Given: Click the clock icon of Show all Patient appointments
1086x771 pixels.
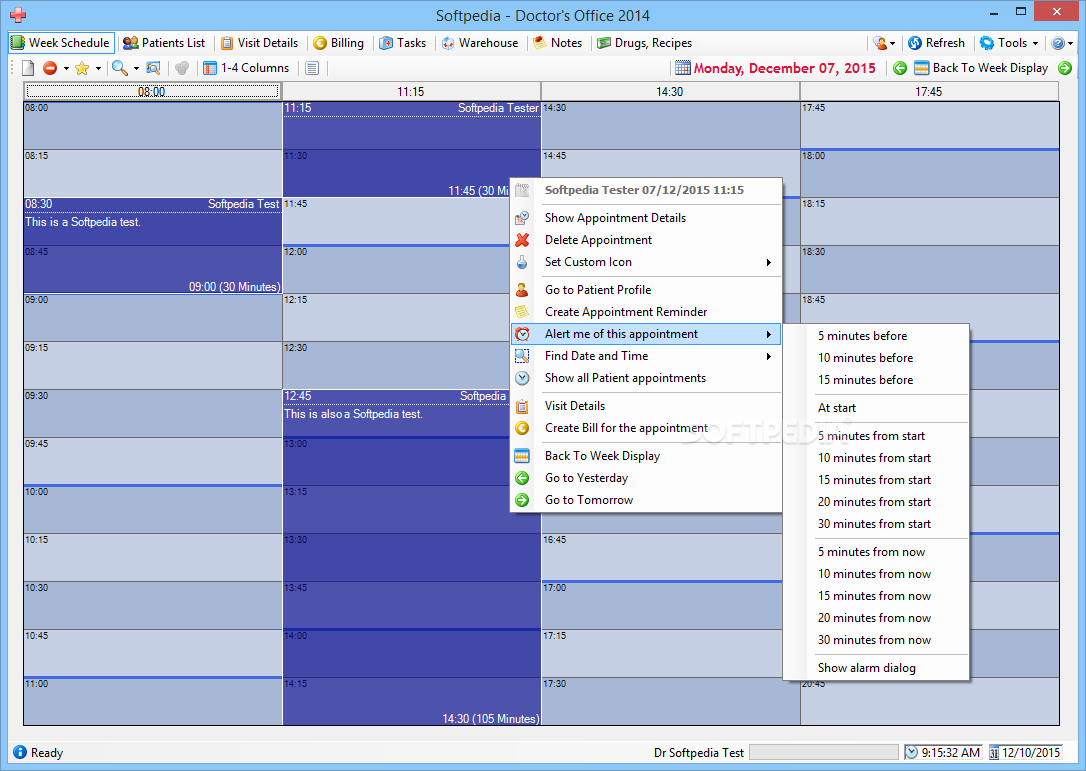Looking at the screenshot, I should [522, 378].
